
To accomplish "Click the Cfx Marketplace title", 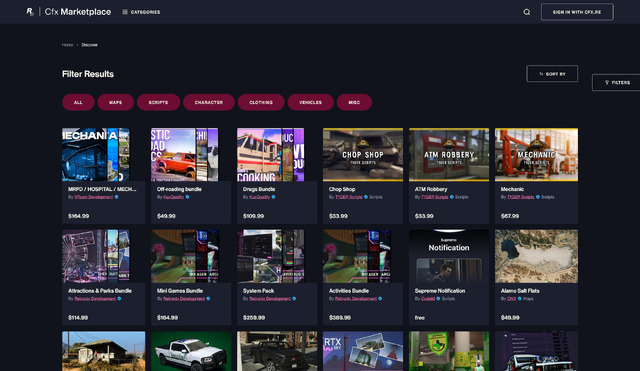I will pos(78,12).
